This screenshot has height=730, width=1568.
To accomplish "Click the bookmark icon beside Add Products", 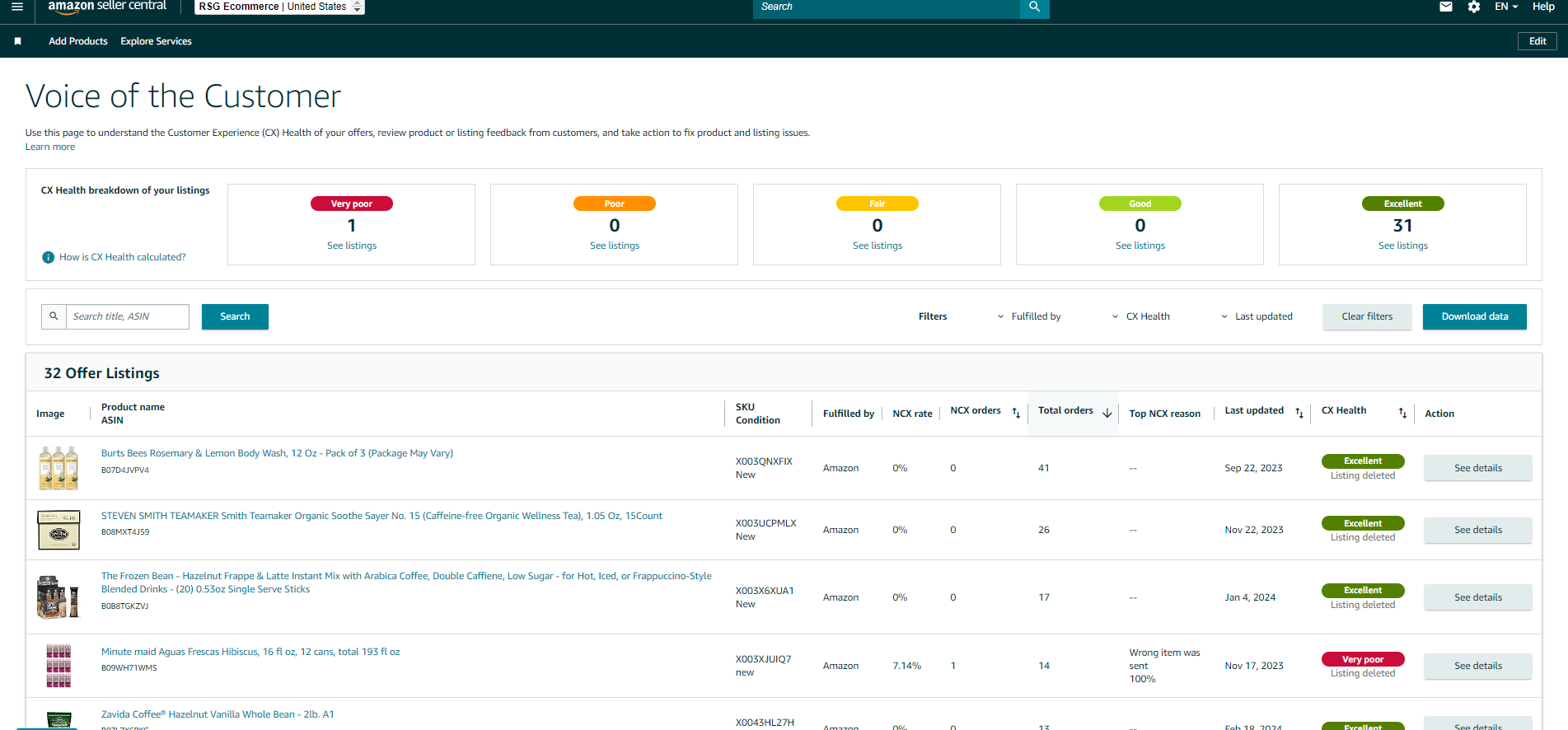I will pos(18,41).
